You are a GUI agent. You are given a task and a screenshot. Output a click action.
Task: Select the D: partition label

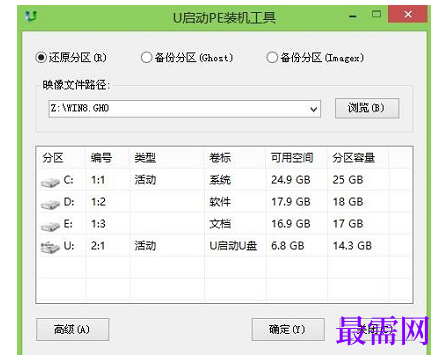pos(69,202)
